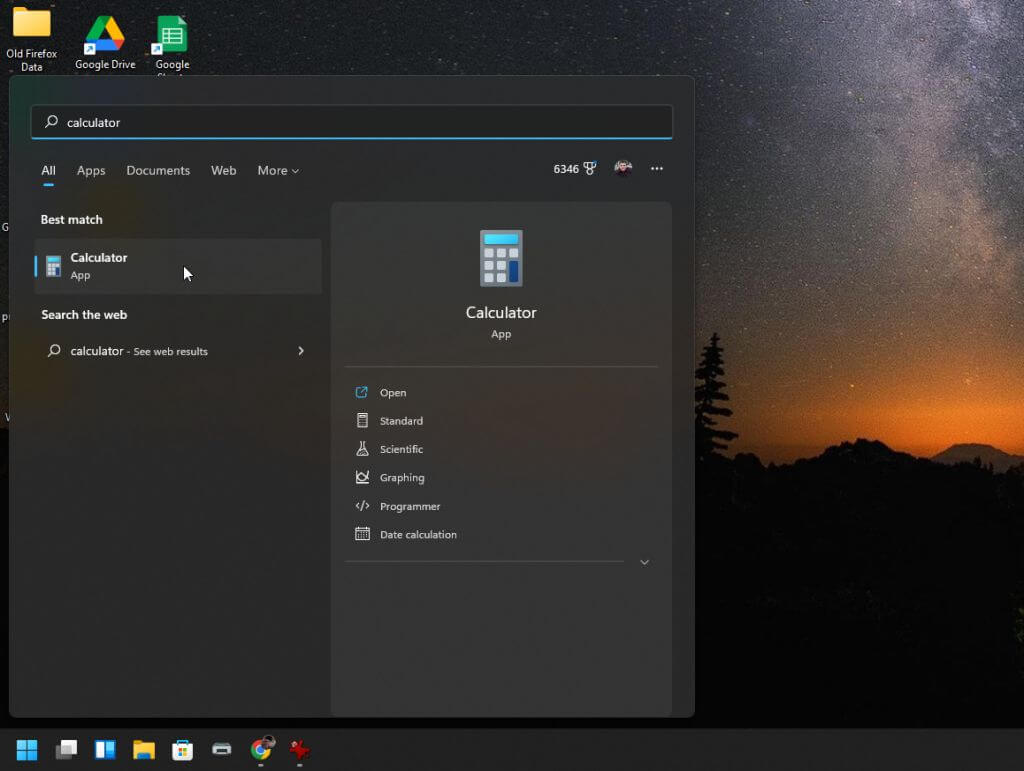Screen dimensions: 1024x771
Task: Launch Calculator in Programmer mode
Action: [410, 507]
